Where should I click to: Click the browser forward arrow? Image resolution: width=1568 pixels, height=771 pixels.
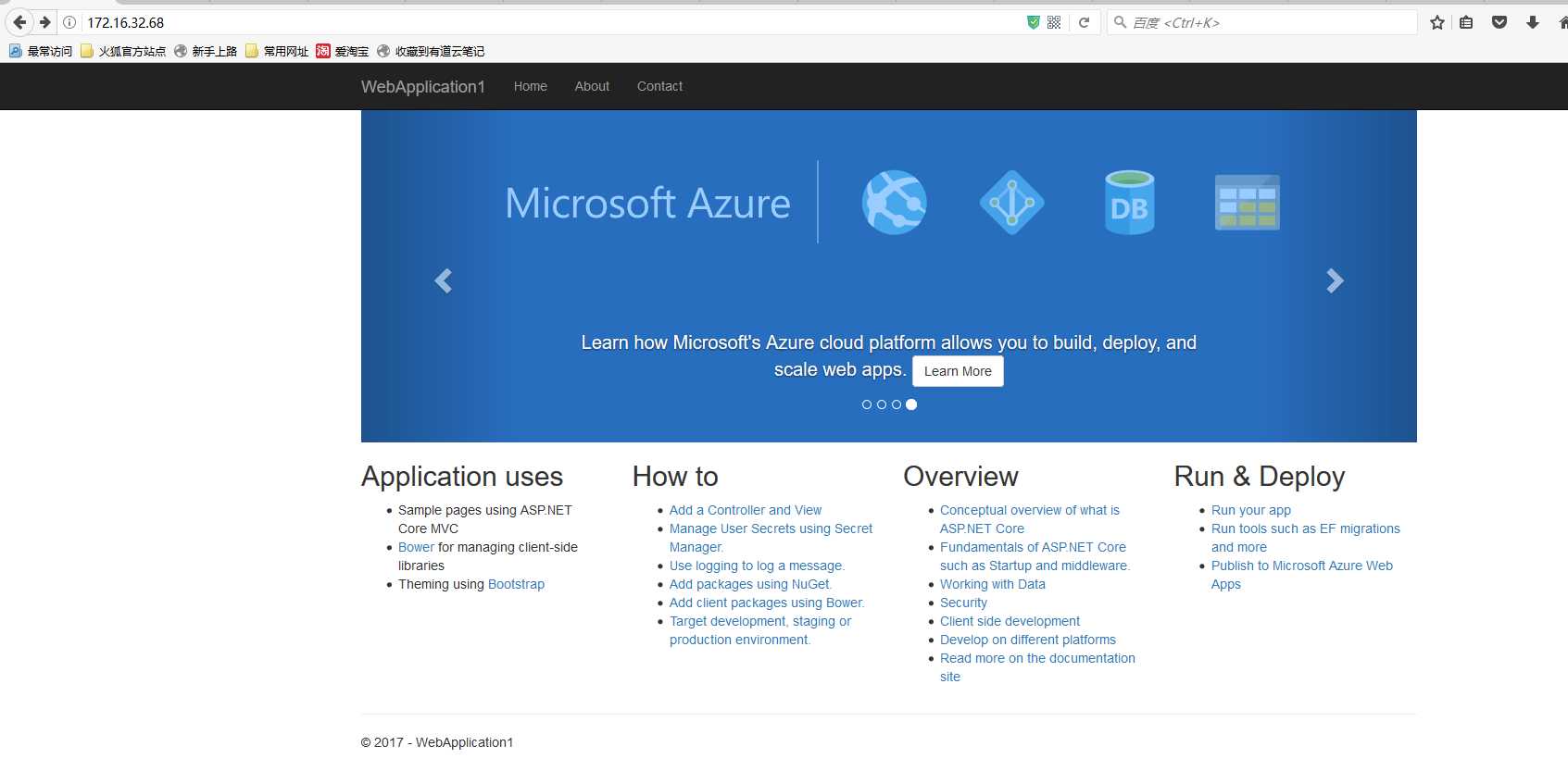pos(44,22)
